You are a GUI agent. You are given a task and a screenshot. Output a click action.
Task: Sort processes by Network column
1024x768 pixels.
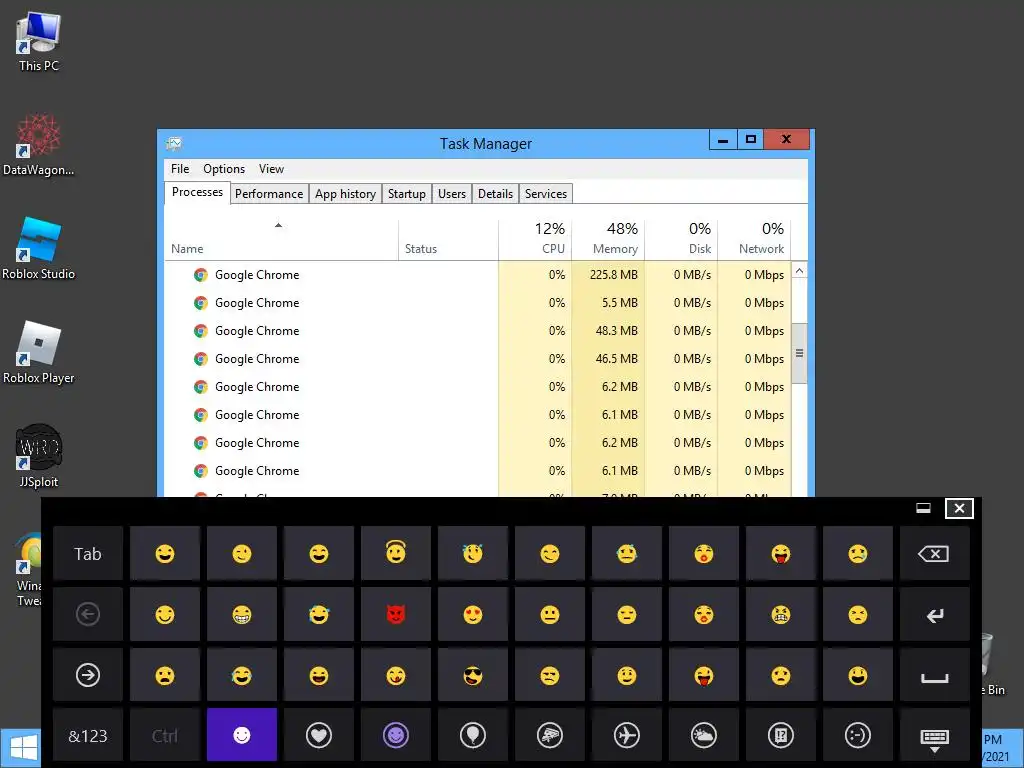click(754, 240)
